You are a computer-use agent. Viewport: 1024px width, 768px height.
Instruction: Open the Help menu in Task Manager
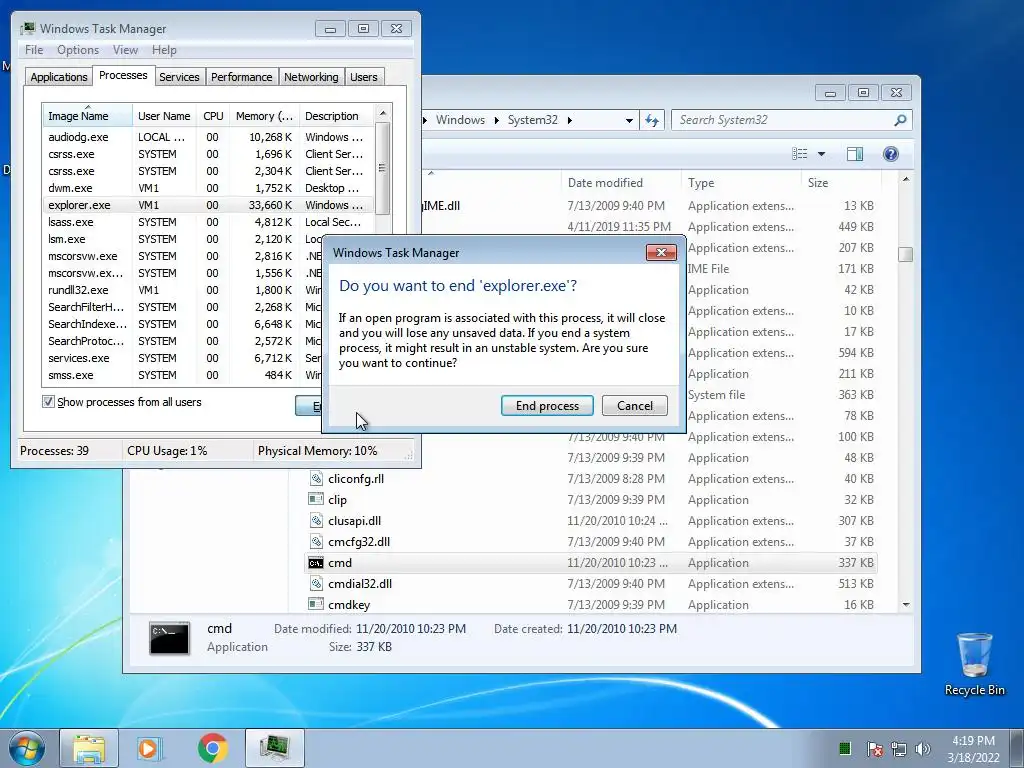point(164,50)
